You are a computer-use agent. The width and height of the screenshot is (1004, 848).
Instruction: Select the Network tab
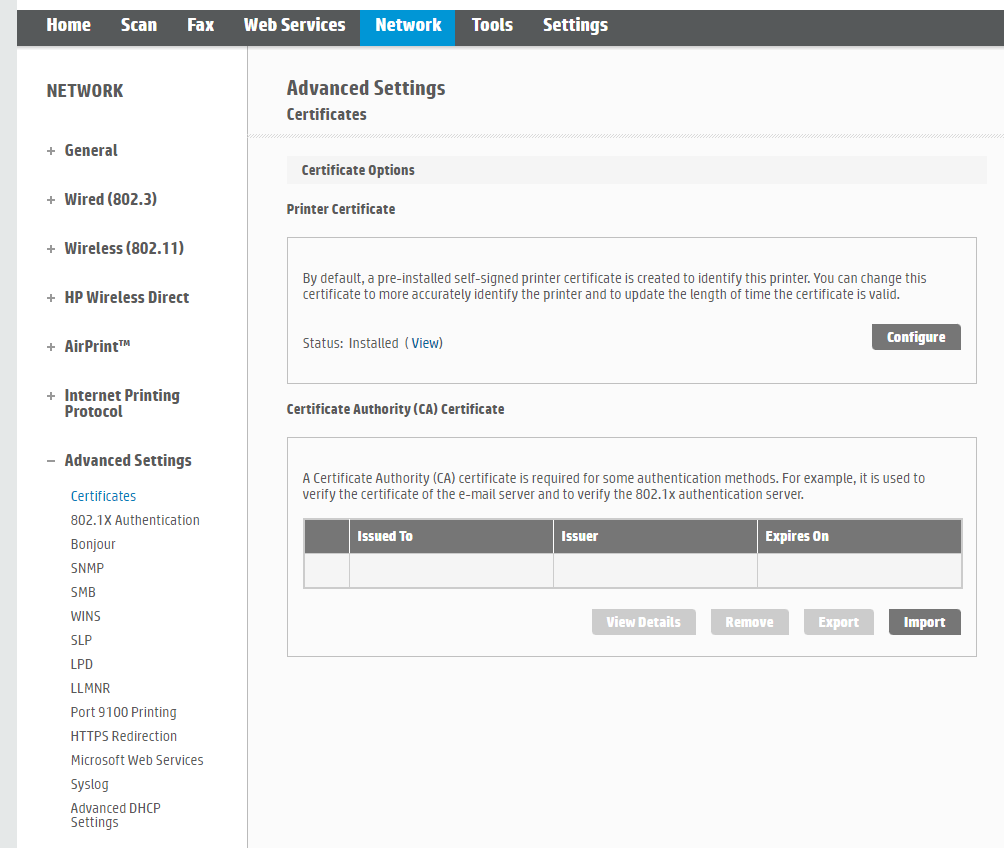point(408,28)
